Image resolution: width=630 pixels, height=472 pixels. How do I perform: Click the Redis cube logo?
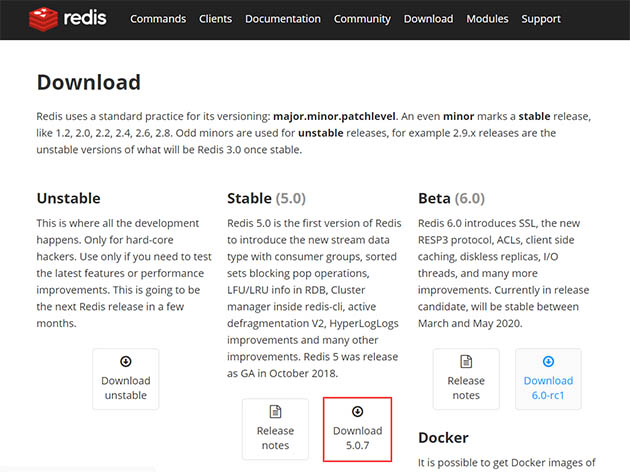(43, 19)
